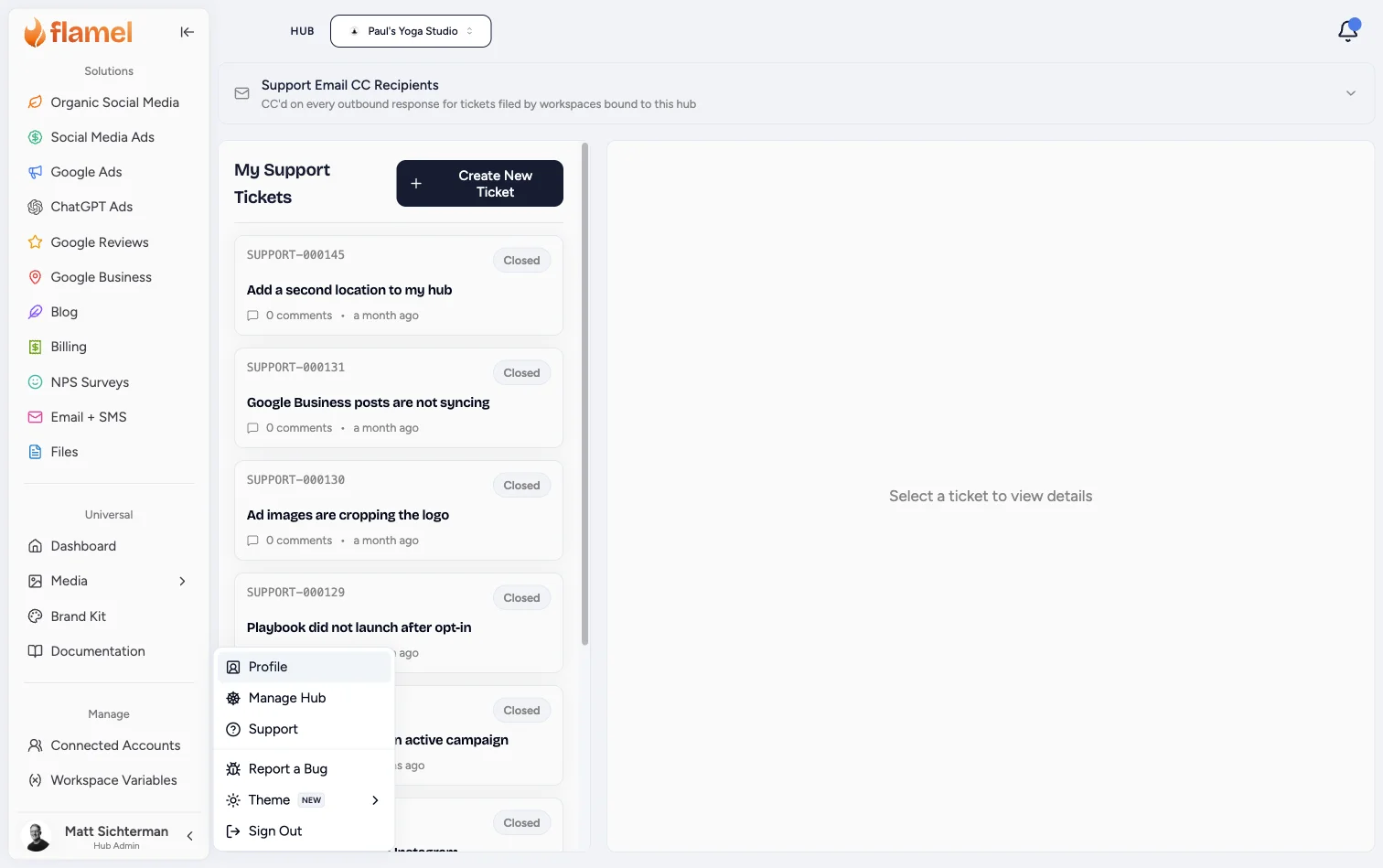Click the Media image icon
The height and width of the screenshot is (868, 1383).
(35, 581)
